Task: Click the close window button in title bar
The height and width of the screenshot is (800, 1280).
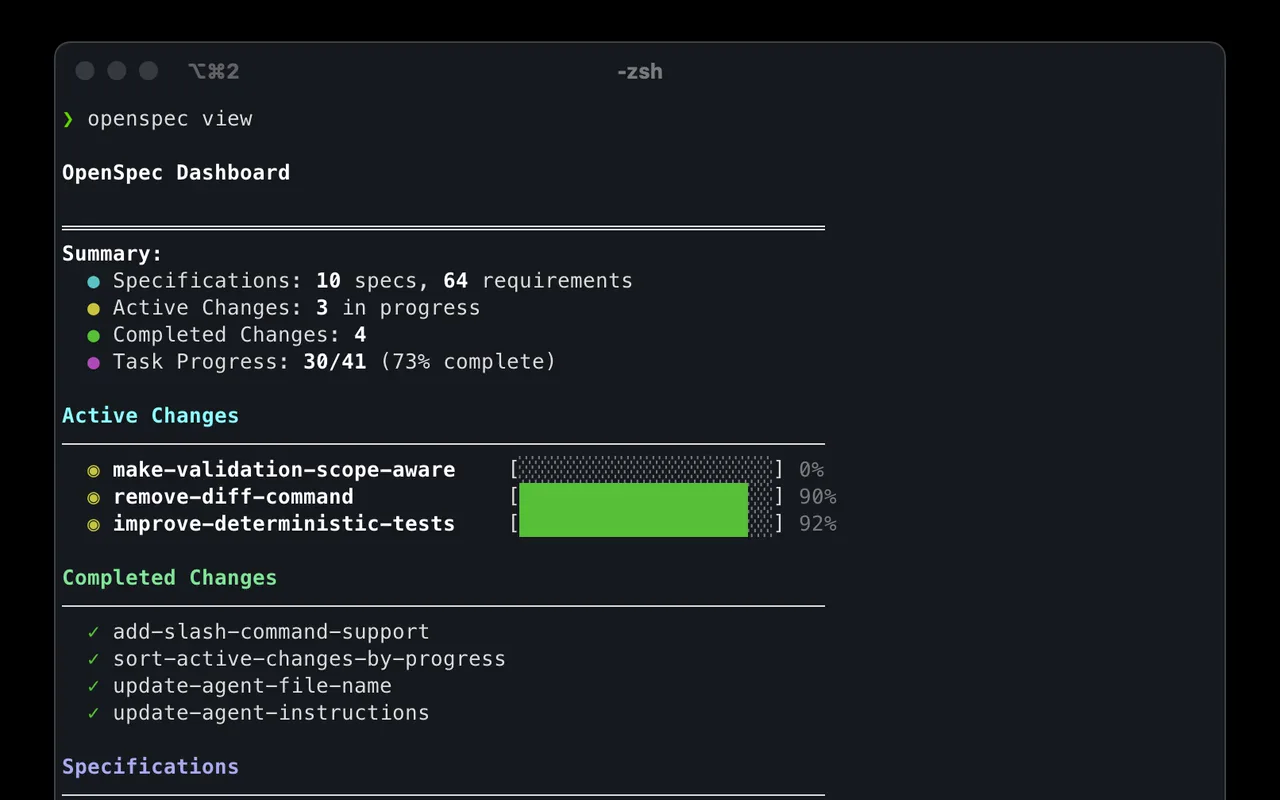Action: tap(85, 71)
